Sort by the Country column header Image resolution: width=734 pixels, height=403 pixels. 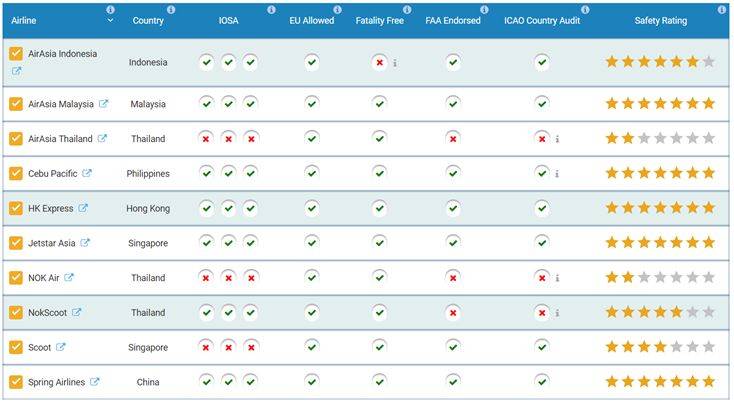(x=148, y=20)
